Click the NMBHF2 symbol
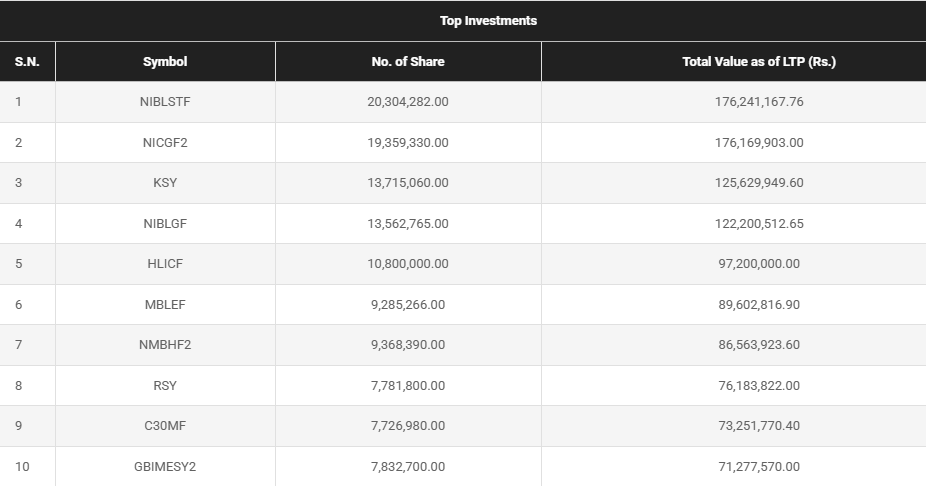 (x=165, y=345)
